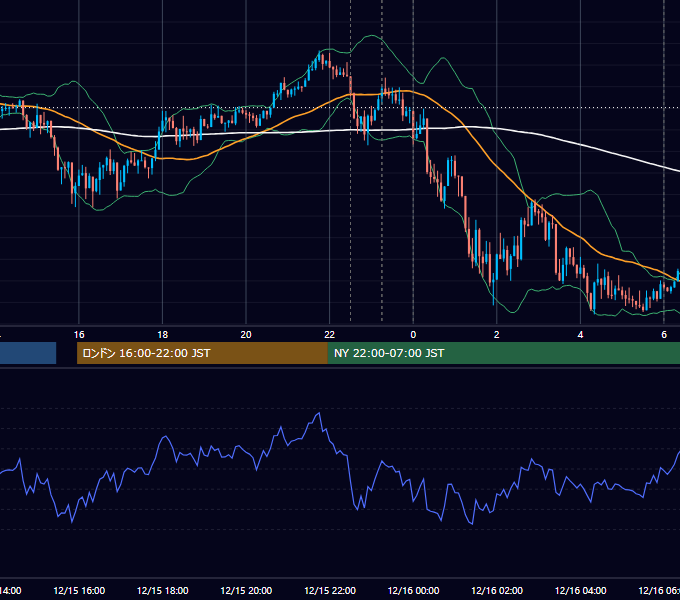The width and height of the screenshot is (680, 600).
Task: Click the 4 hour label on chart axis
Action: [580, 335]
